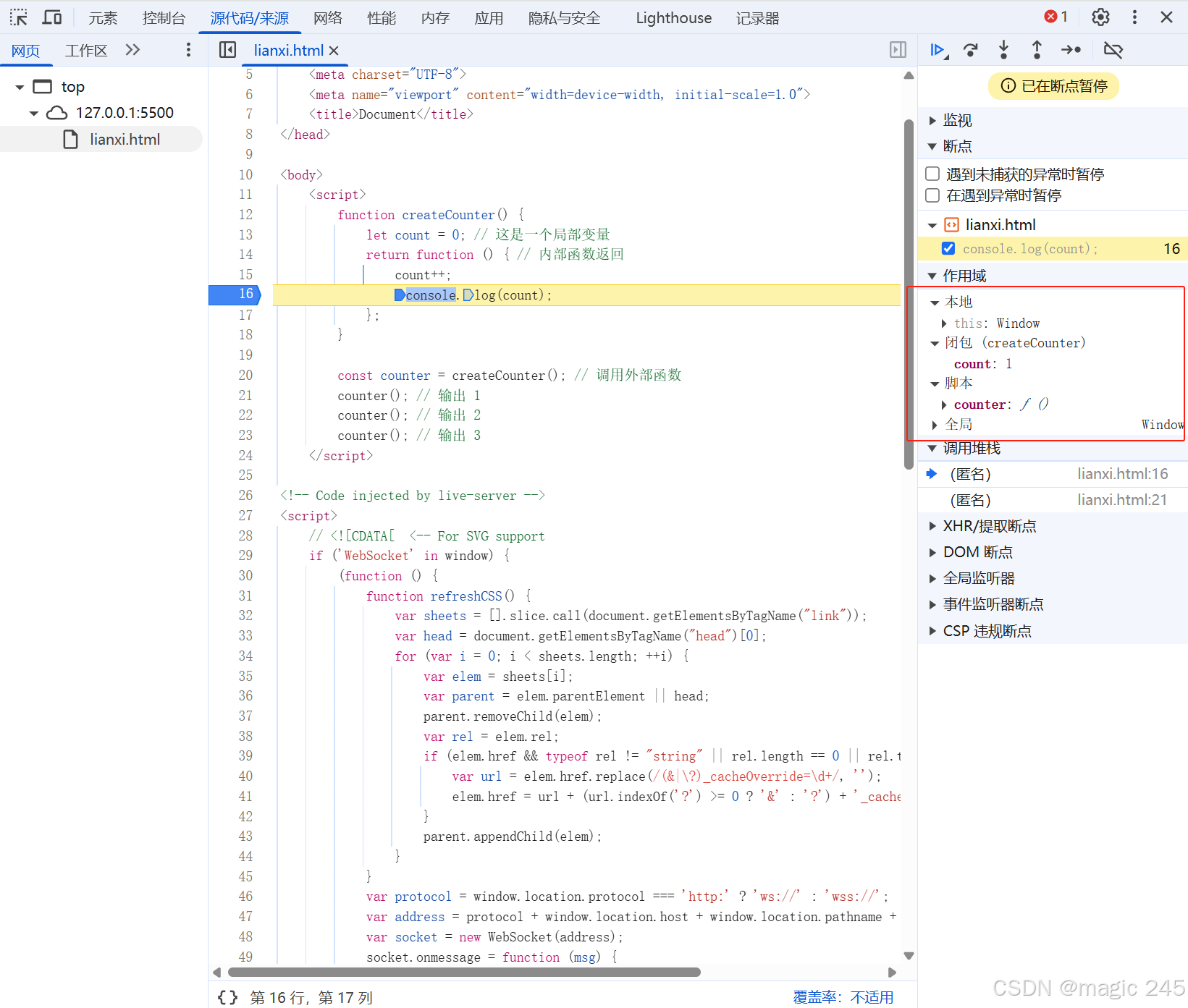Open the DevTools three-dot customize menu
Image resolution: width=1188 pixels, height=1008 pixels.
1134,17
